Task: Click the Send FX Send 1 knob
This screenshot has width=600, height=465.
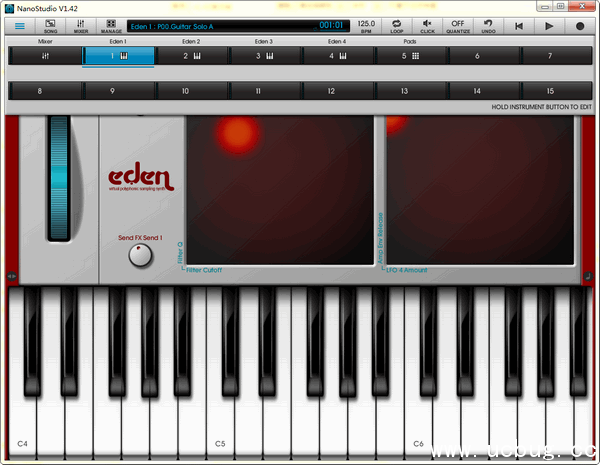Action: click(x=141, y=256)
